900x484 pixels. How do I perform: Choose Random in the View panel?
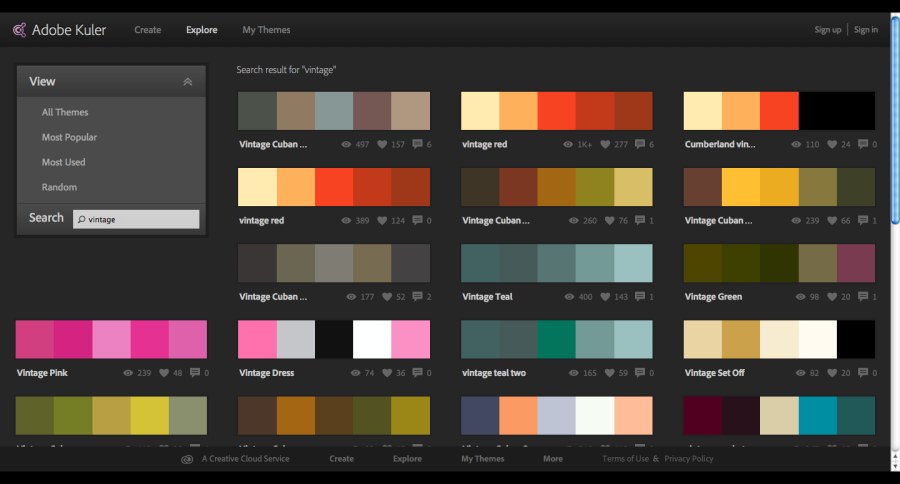59,187
